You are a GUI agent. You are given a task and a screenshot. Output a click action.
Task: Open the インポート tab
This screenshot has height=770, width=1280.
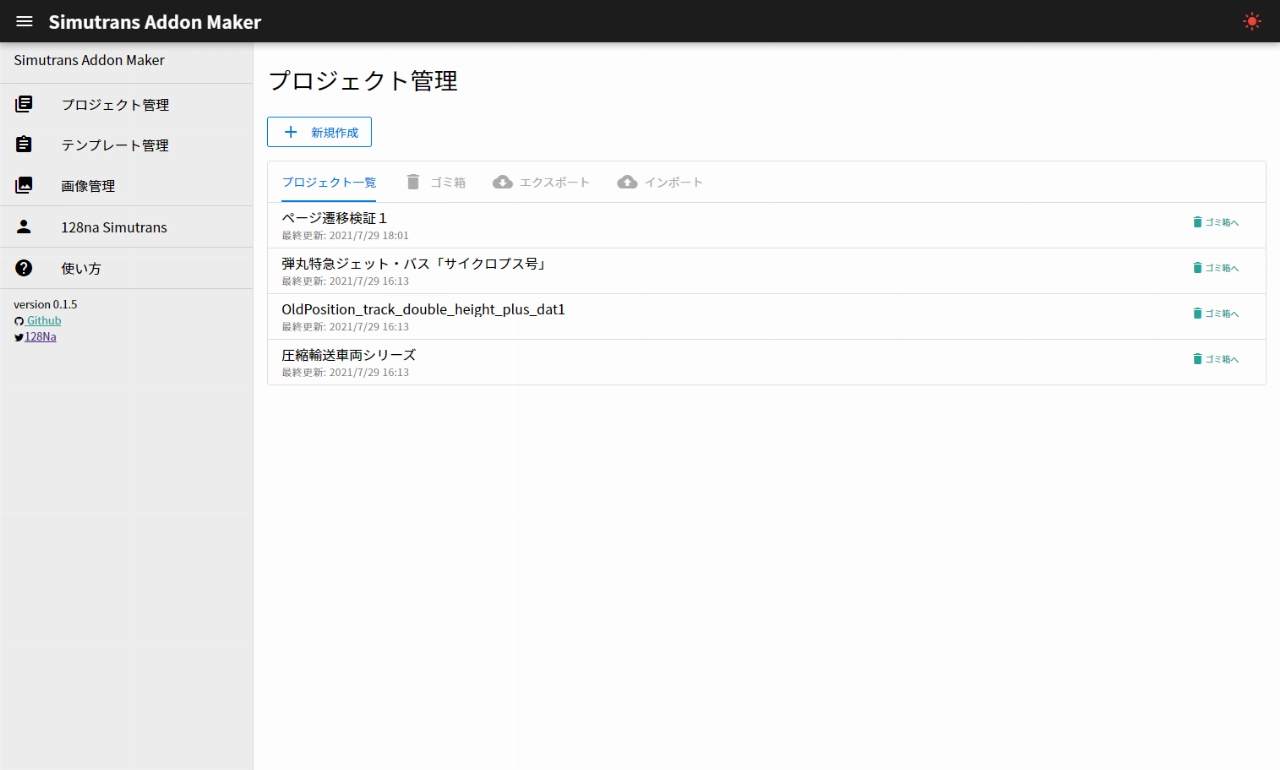pos(660,182)
